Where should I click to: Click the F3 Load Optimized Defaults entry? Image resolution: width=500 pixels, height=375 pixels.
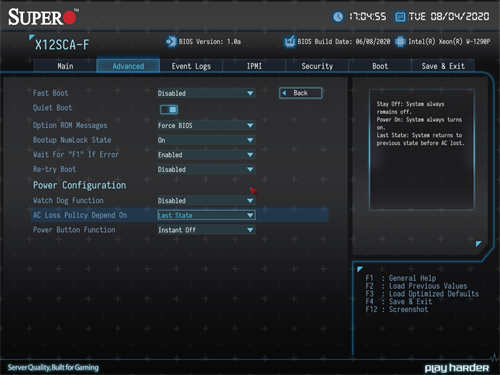[422, 294]
